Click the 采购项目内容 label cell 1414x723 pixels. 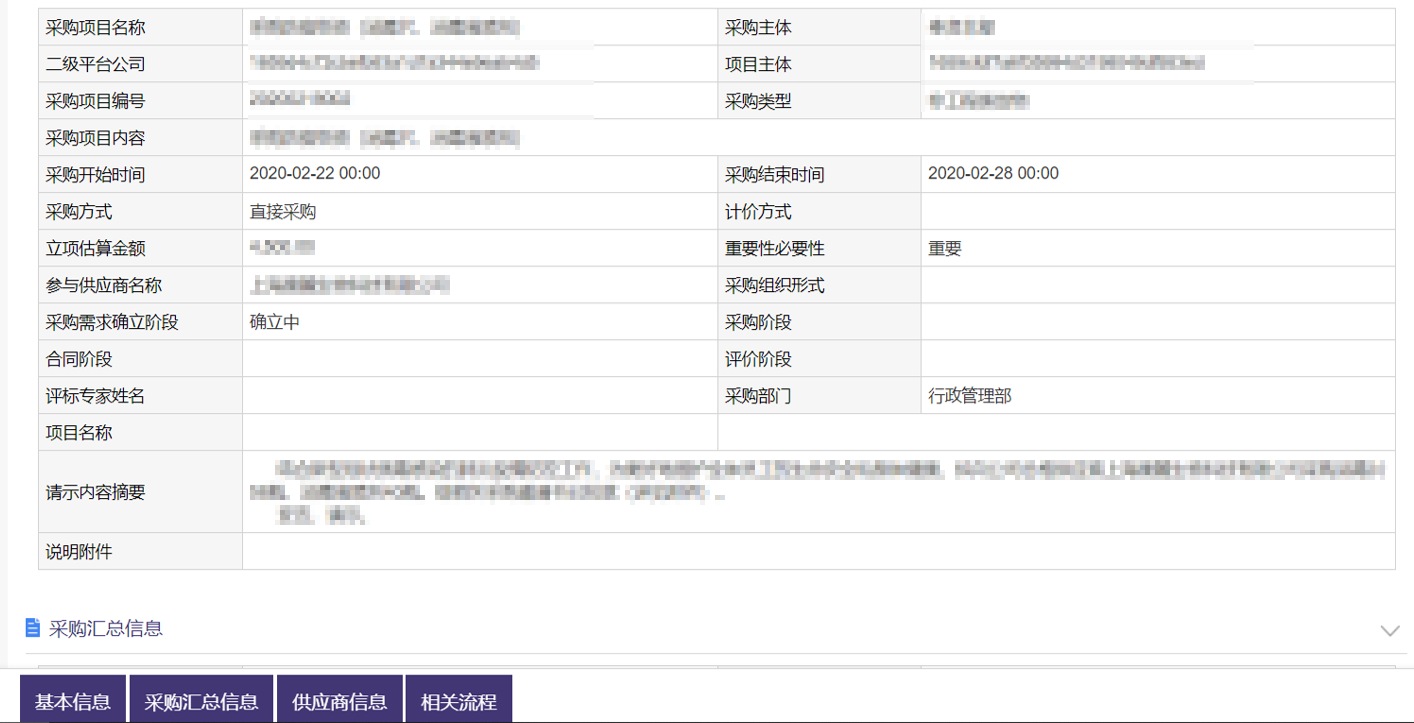click(140, 138)
